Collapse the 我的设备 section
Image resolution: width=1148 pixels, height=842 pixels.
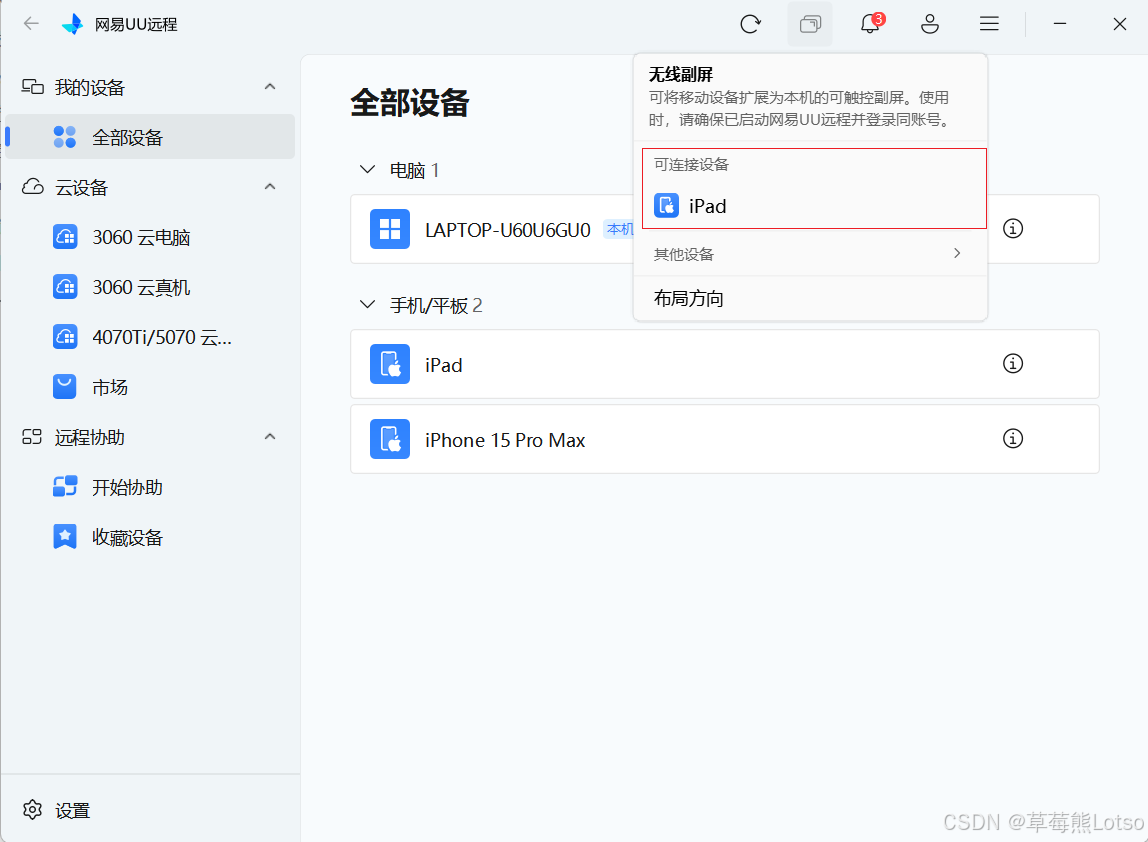[x=270, y=87]
